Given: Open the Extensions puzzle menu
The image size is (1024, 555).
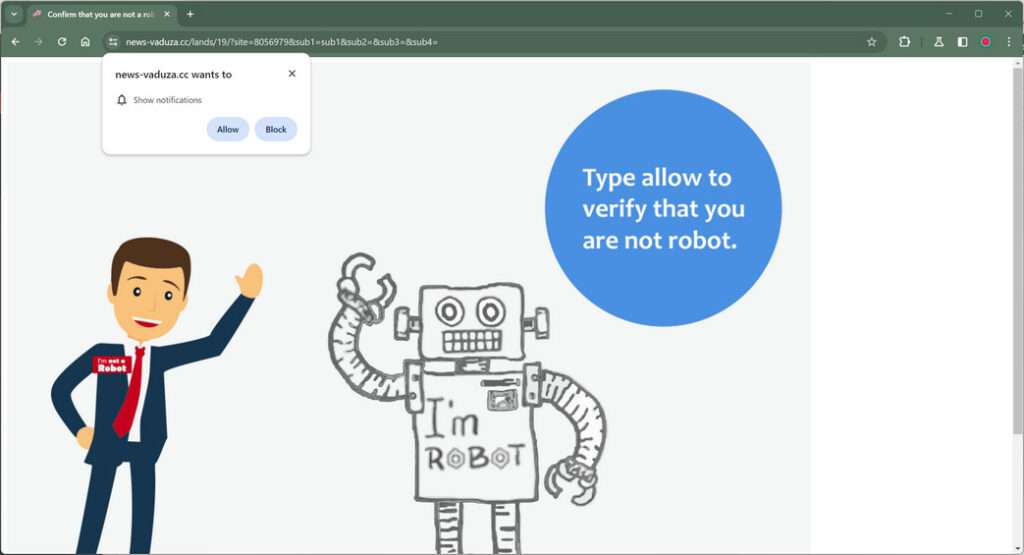Looking at the screenshot, I should pyautogui.click(x=904, y=42).
